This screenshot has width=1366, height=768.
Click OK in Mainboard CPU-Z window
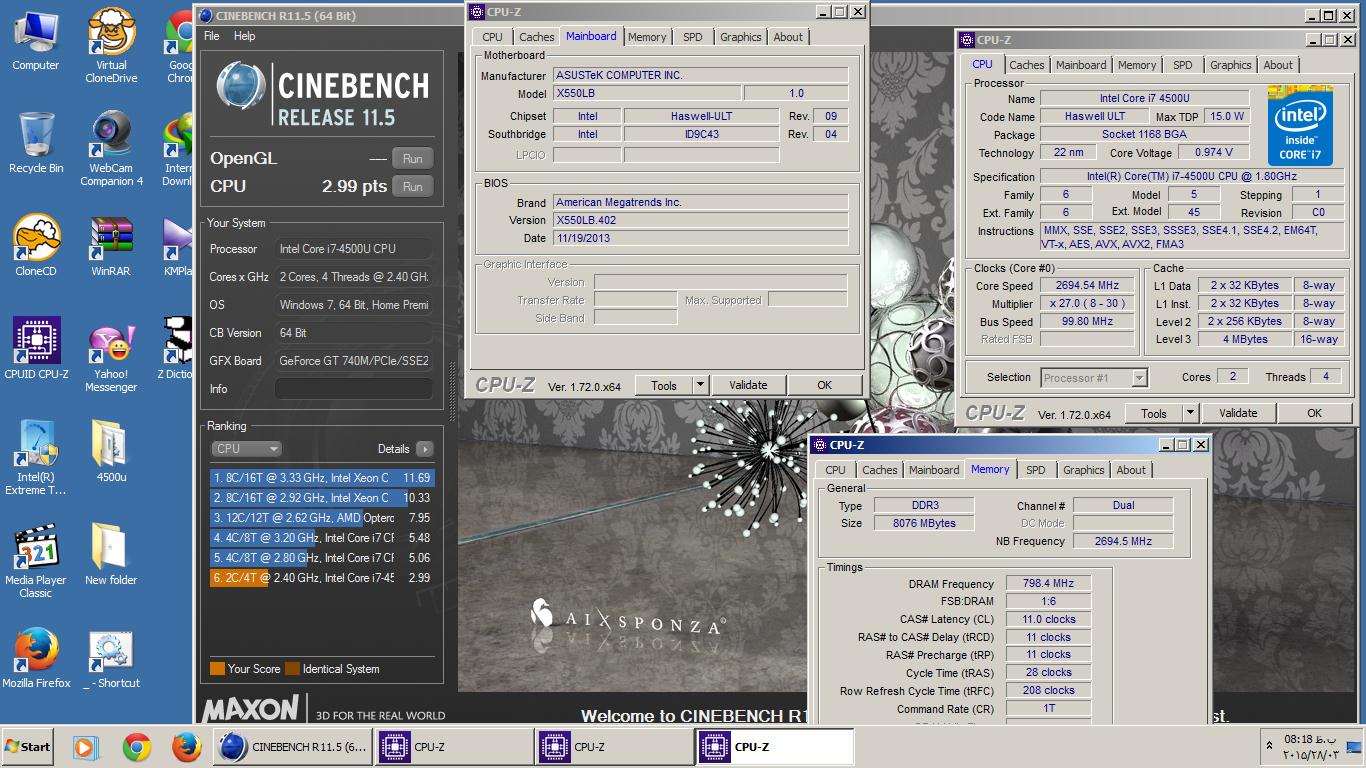click(x=825, y=385)
